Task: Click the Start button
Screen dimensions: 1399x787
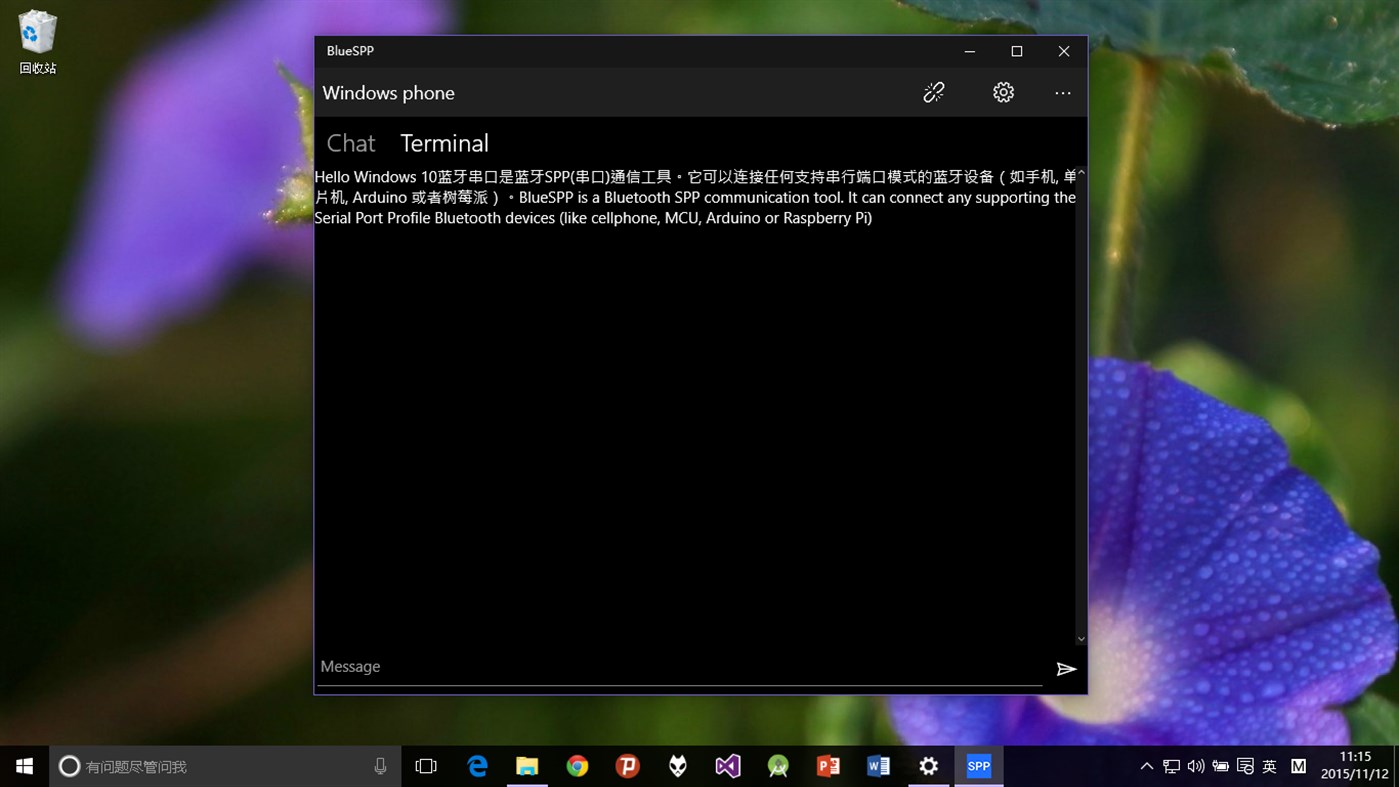Action: pyautogui.click(x=23, y=765)
